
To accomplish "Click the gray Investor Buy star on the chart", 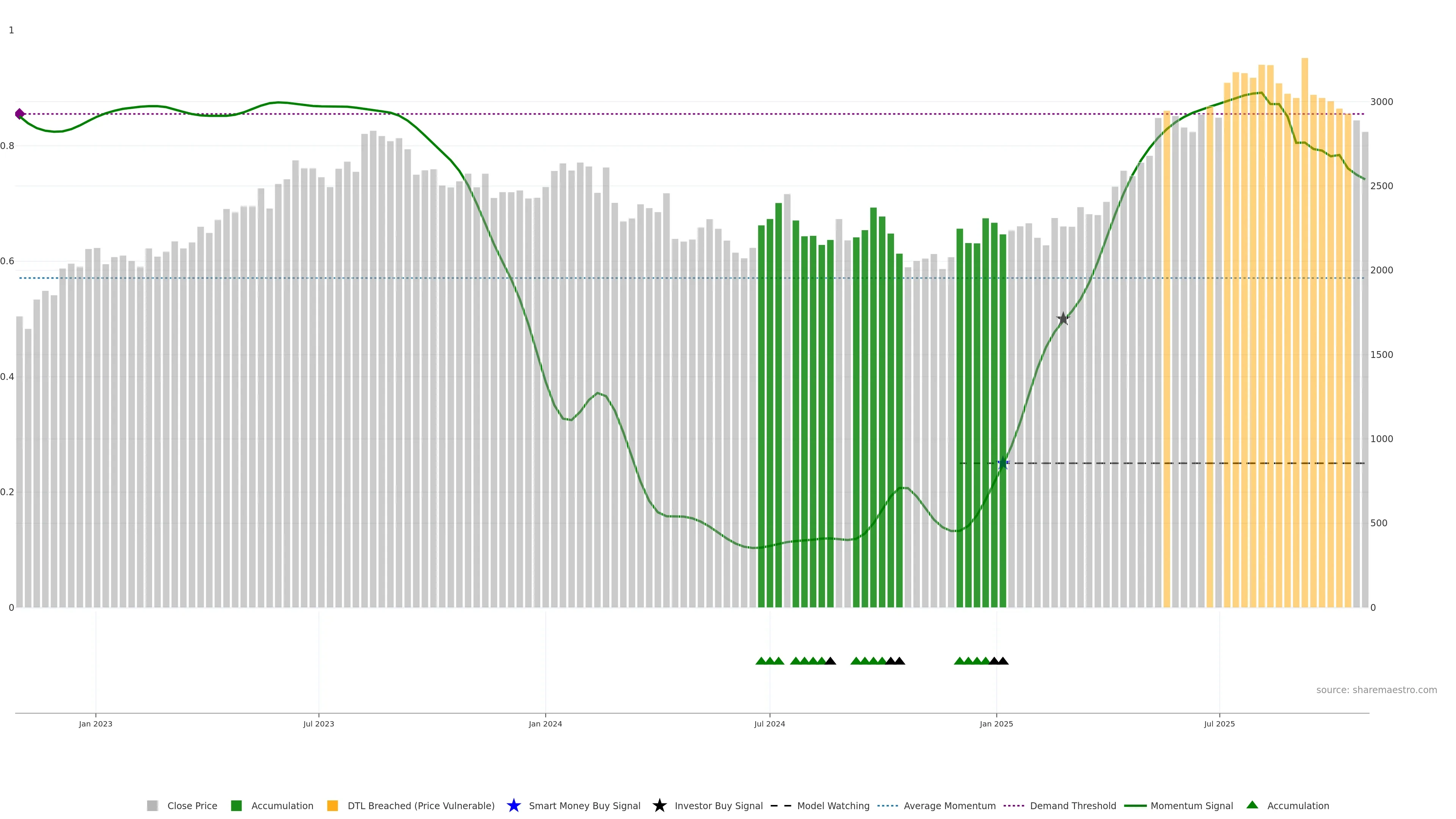I will click(x=1062, y=319).
